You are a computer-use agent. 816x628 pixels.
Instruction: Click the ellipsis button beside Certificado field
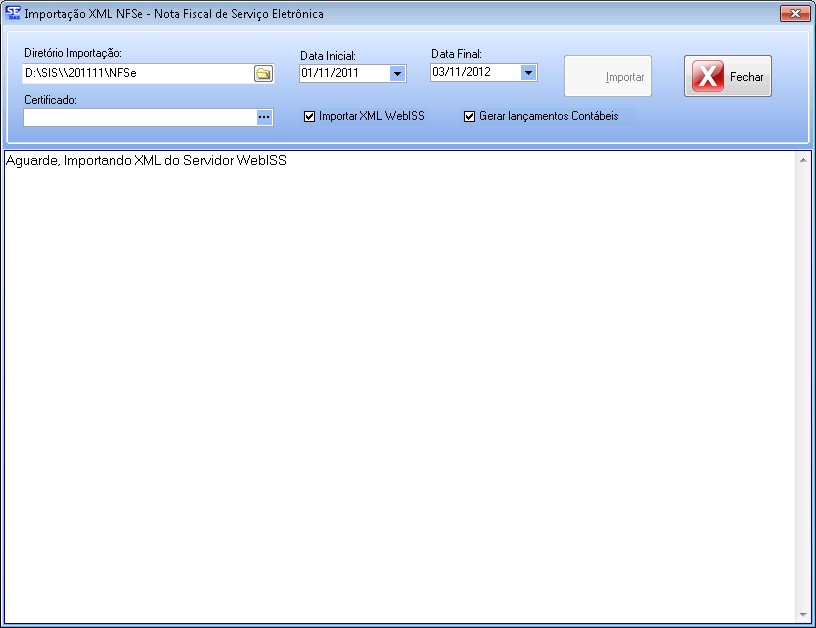coord(264,117)
